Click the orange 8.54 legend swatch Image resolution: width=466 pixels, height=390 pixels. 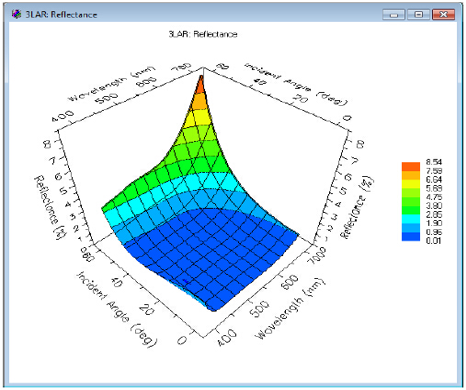click(x=411, y=166)
